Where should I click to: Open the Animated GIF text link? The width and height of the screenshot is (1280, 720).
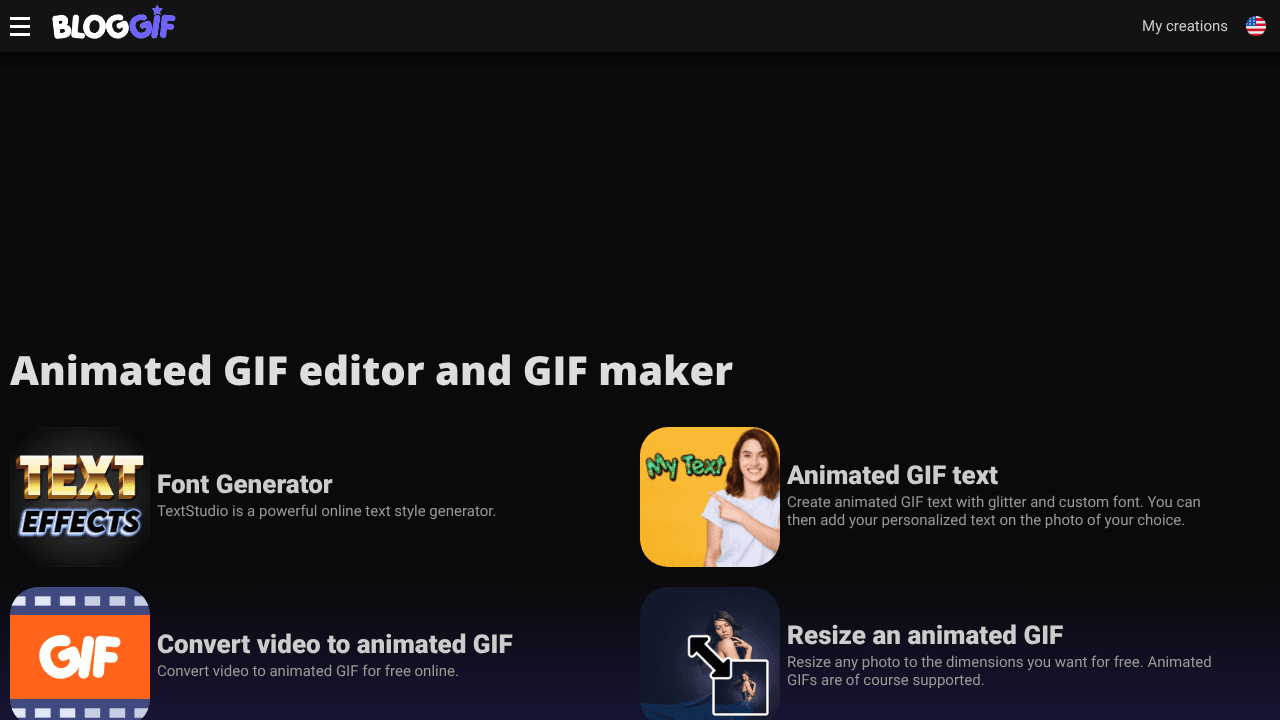tap(892, 475)
